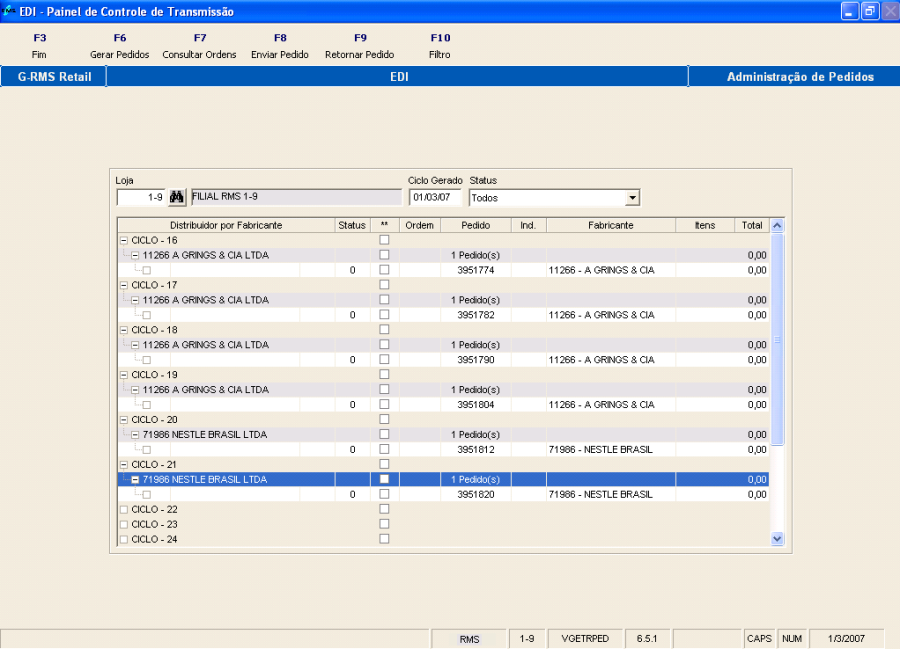Click the Fabricante column header
The image size is (900, 649).
tap(611, 226)
